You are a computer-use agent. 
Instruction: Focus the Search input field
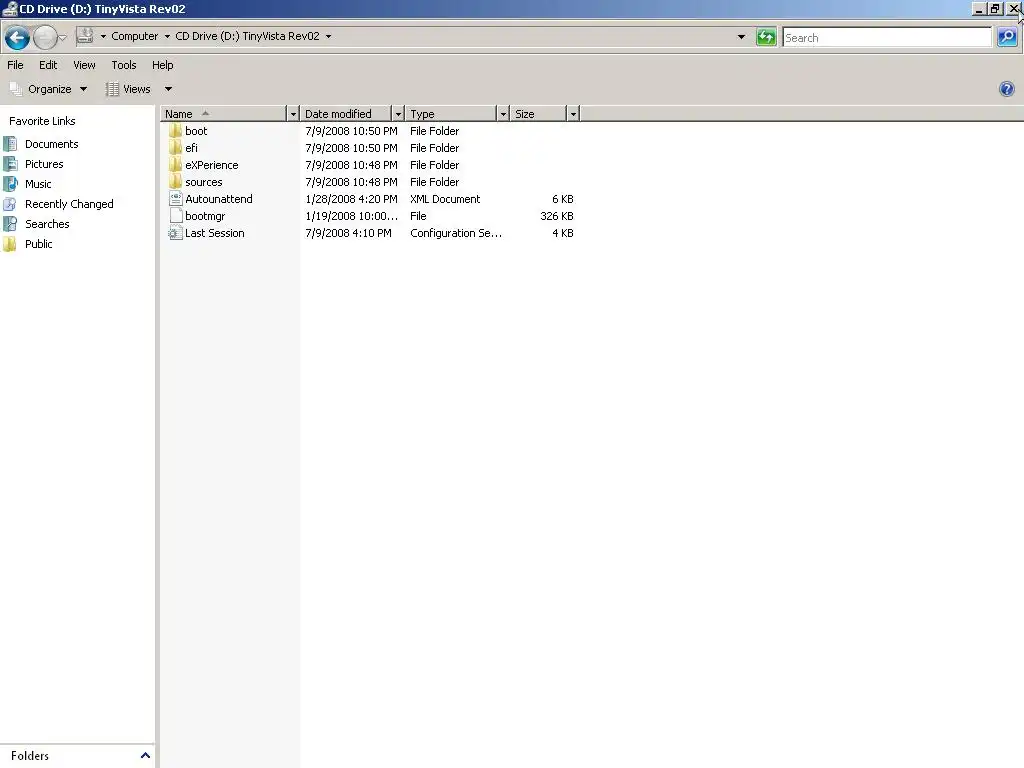pyautogui.click(x=887, y=38)
